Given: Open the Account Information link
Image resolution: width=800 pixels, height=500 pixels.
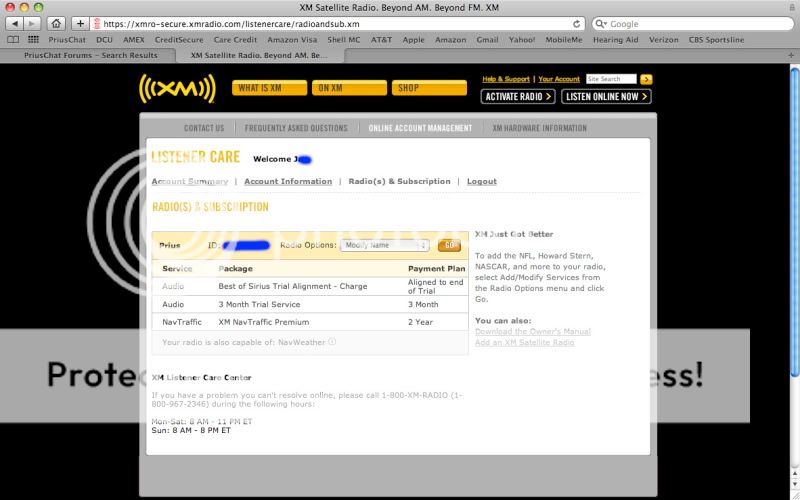Looking at the screenshot, I should coord(288,181).
